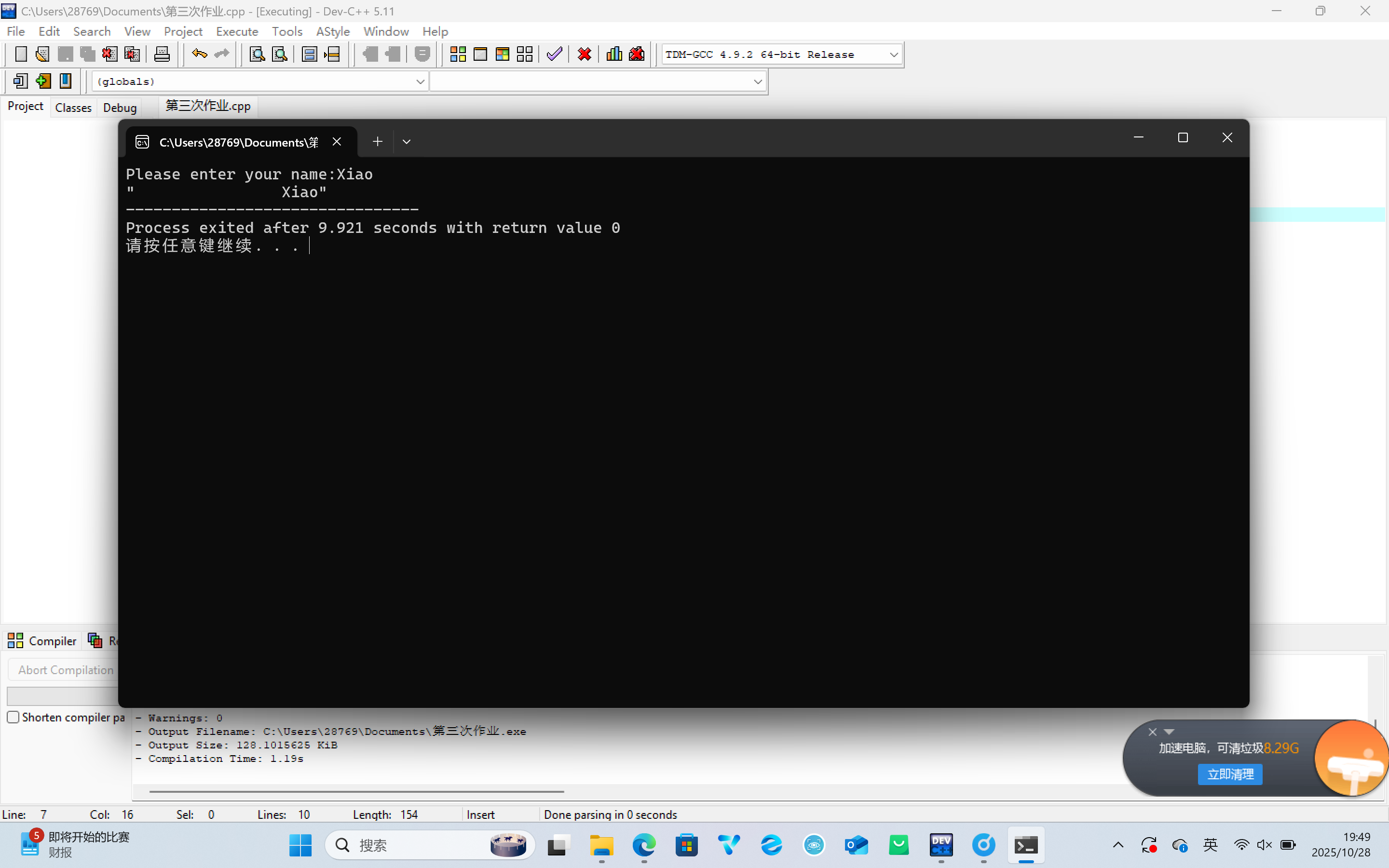Image resolution: width=1389 pixels, height=868 pixels.
Task: Click the Print toolbar icon
Action: pos(162,54)
